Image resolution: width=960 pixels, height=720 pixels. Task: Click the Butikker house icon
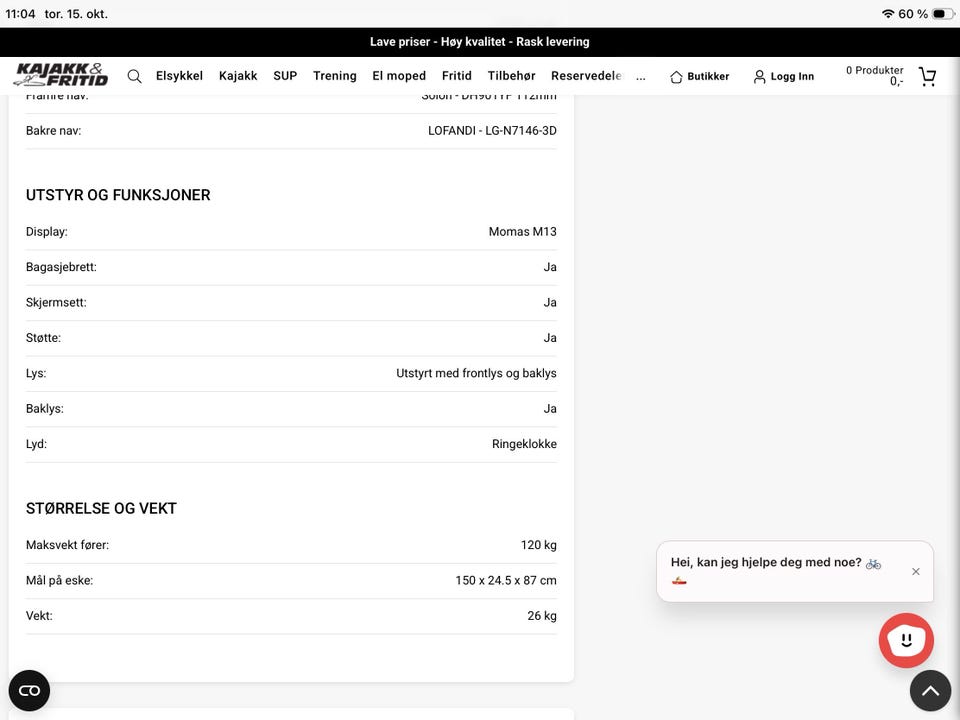tap(676, 77)
